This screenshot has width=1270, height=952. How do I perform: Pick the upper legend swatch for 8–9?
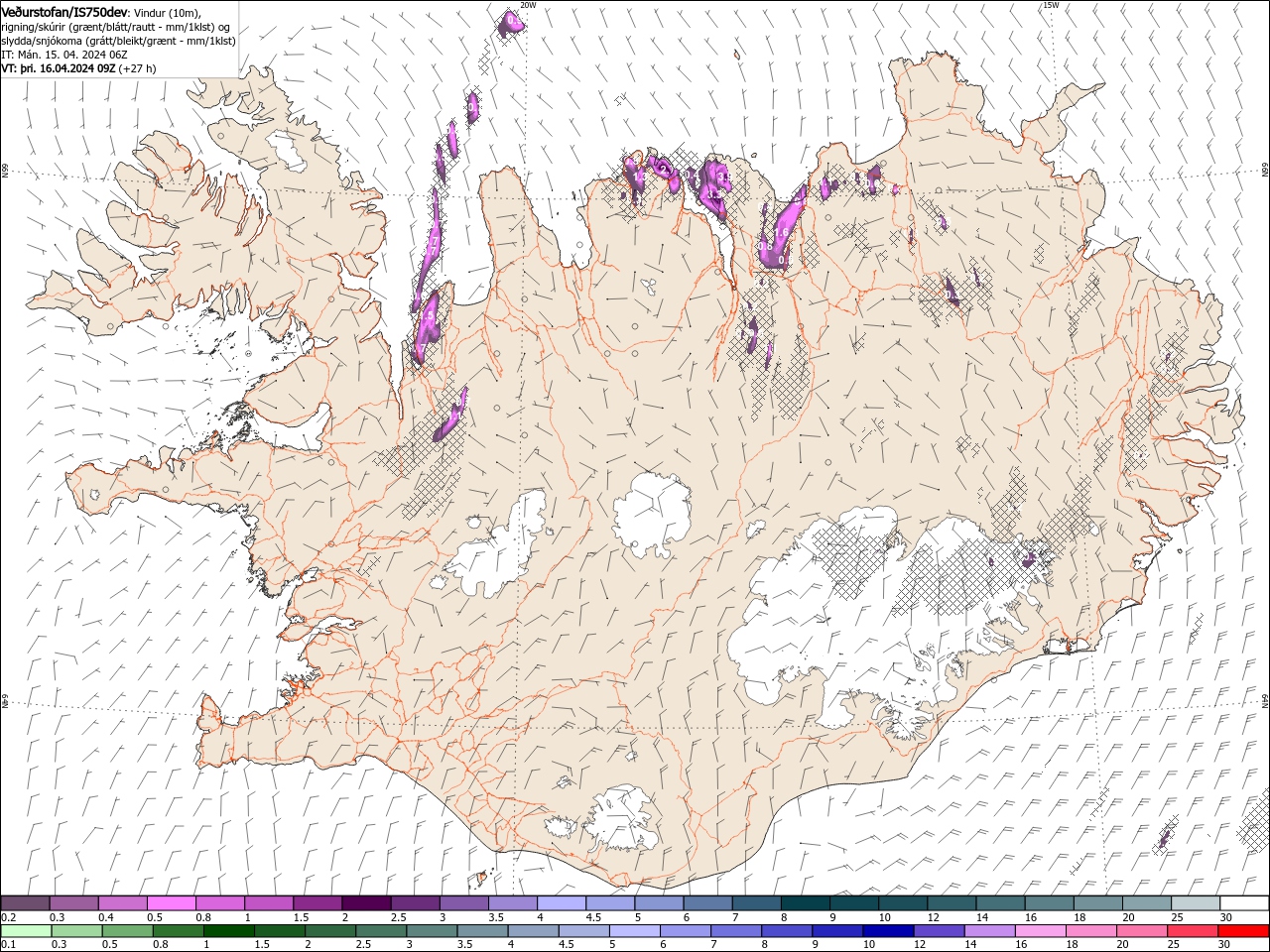(x=806, y=903)
